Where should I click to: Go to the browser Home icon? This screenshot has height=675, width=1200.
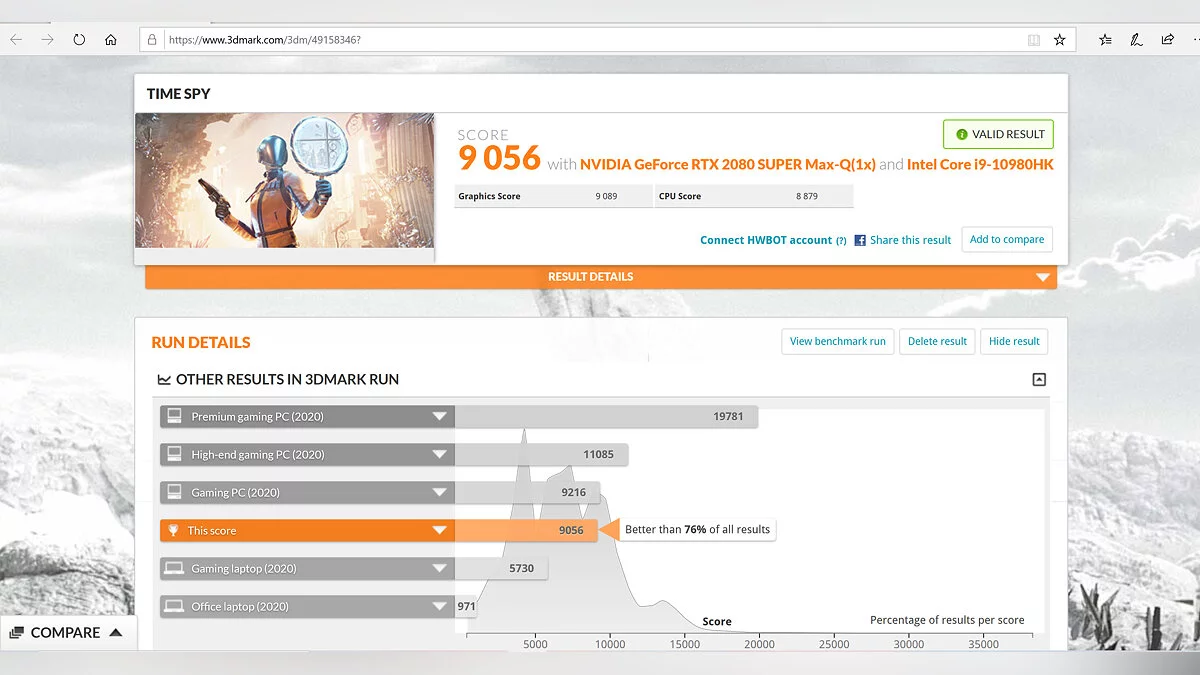click(x=111, y=40)
